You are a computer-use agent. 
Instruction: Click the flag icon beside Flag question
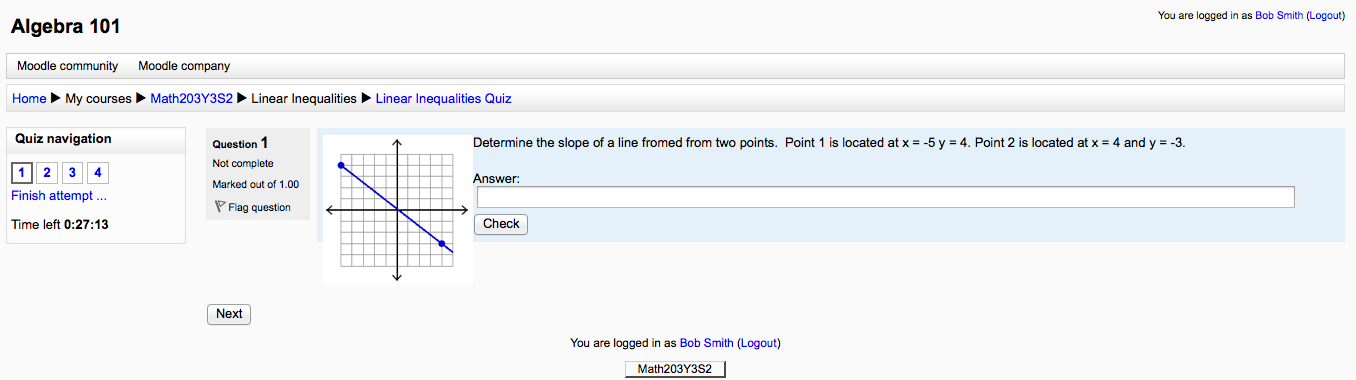click(220, 207)
